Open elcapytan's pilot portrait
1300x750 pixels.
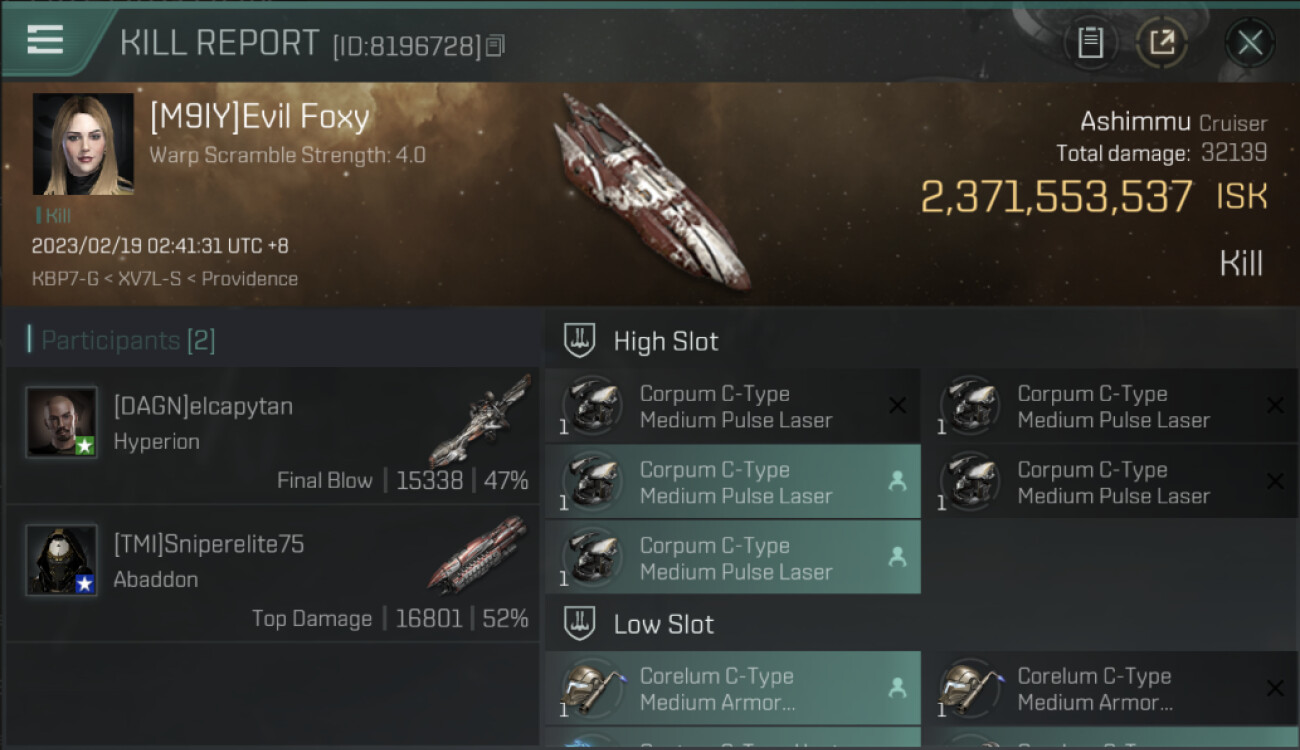tap(62, 422)
